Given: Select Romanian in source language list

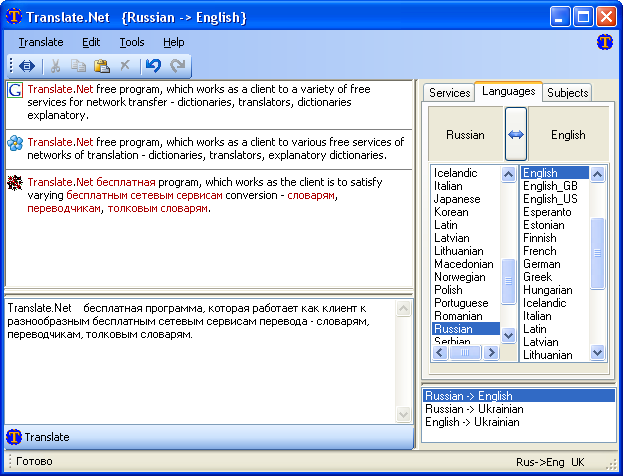Looking at the screenshot, I should coord(466,316).
